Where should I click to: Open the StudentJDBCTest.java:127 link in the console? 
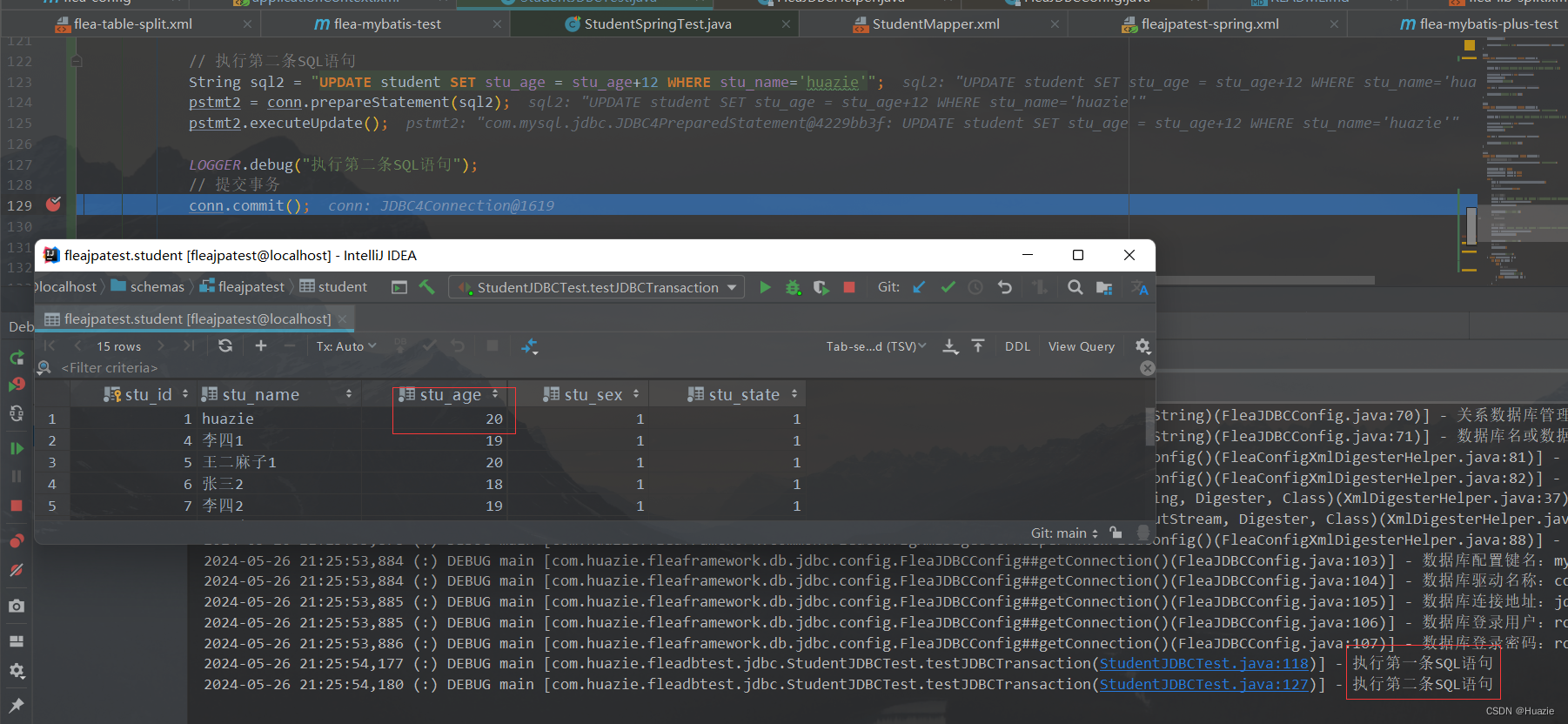[1204, 685]
